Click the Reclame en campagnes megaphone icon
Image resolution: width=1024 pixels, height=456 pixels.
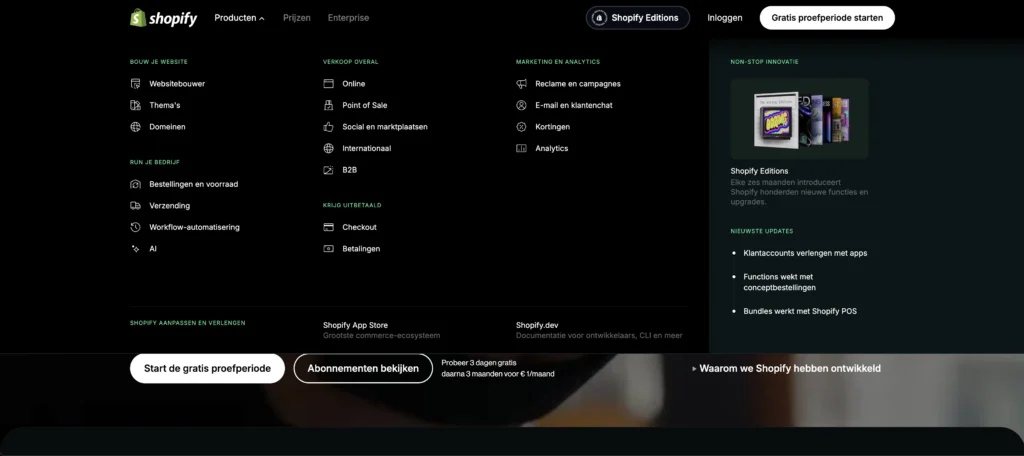coord(521,84)
